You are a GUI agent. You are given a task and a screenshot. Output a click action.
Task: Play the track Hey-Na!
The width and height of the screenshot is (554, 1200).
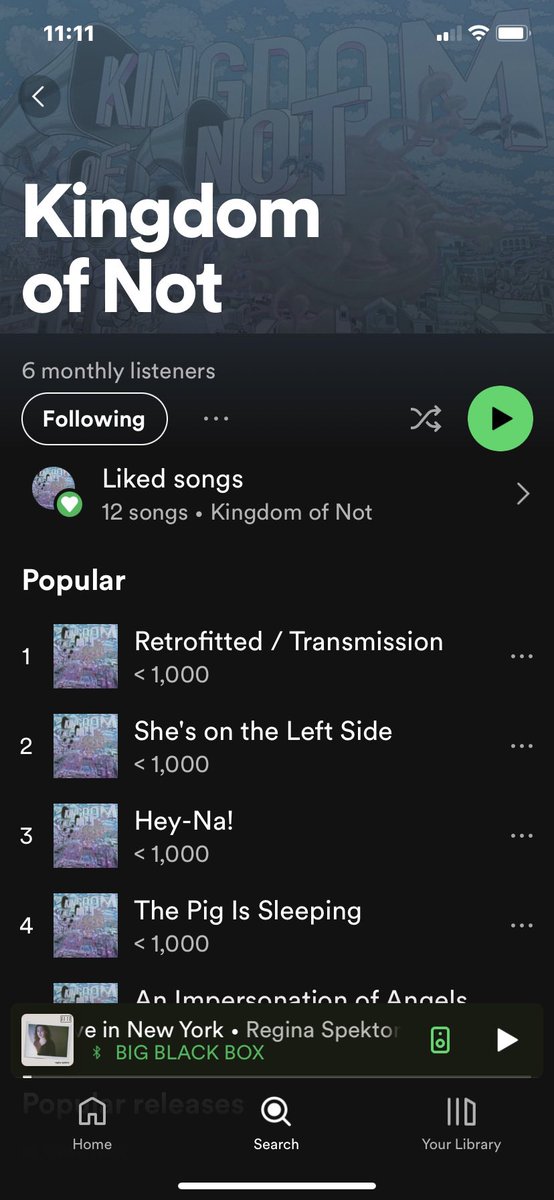coord(184,821)
